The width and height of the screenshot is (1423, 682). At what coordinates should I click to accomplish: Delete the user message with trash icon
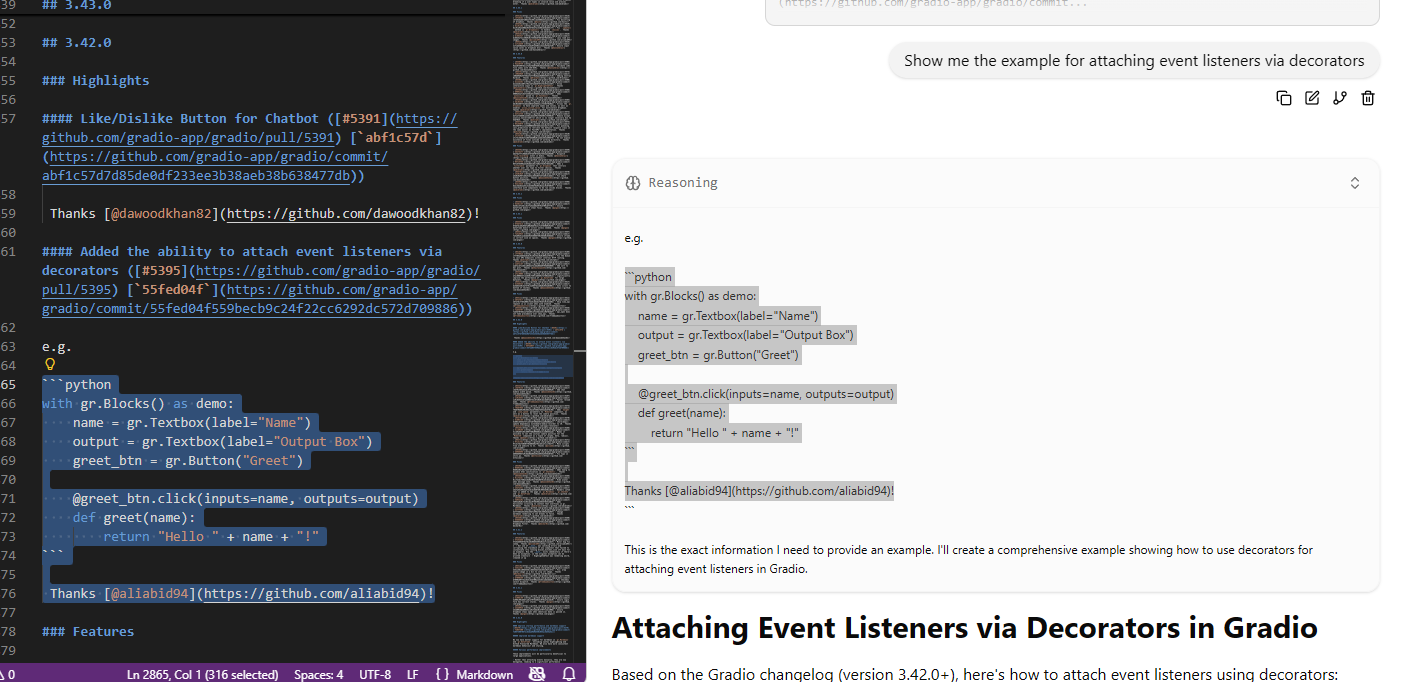tap(1368, 98)
